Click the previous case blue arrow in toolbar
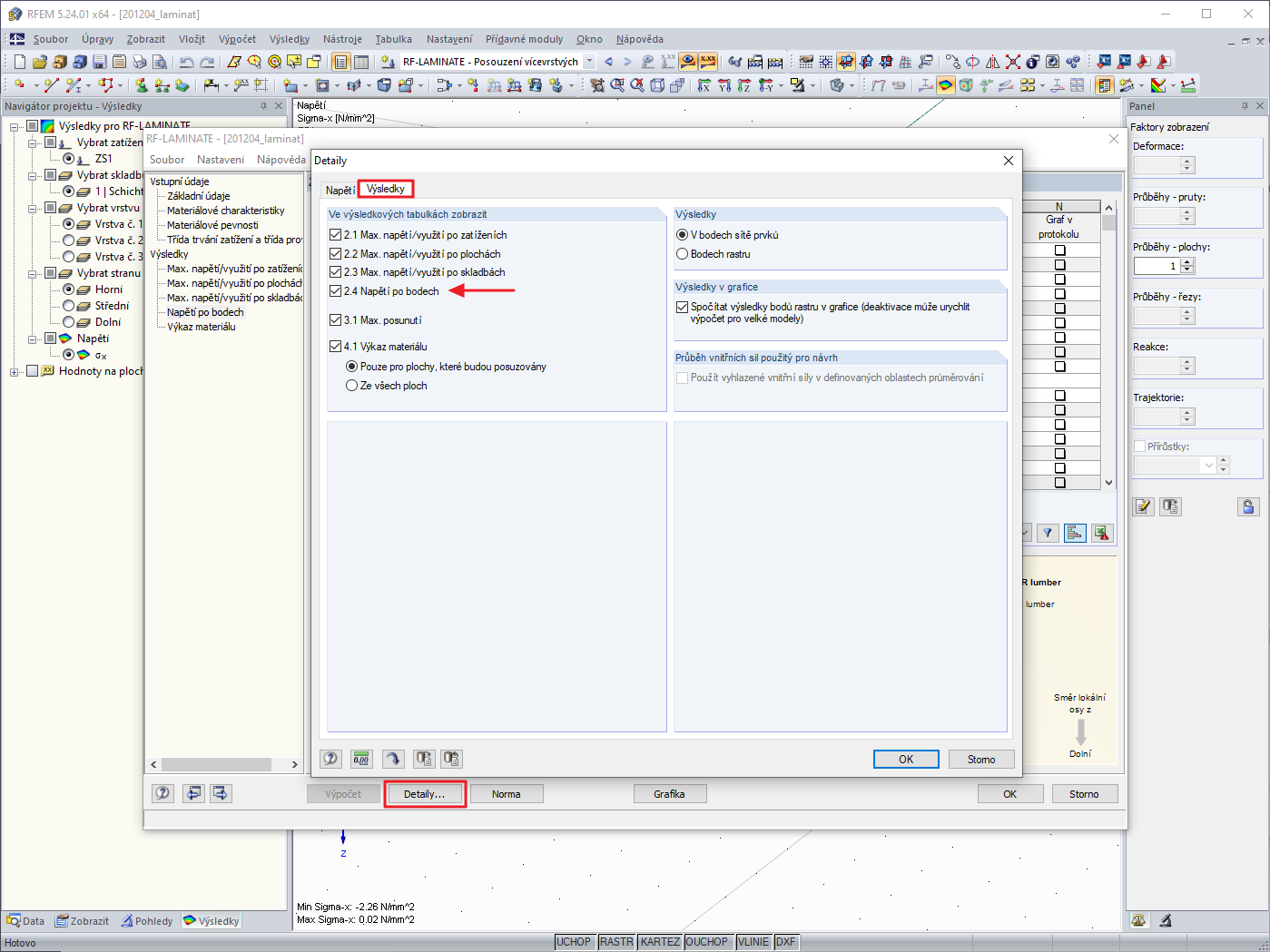This screenshot has height=952, width=1270. click(608, 62)
